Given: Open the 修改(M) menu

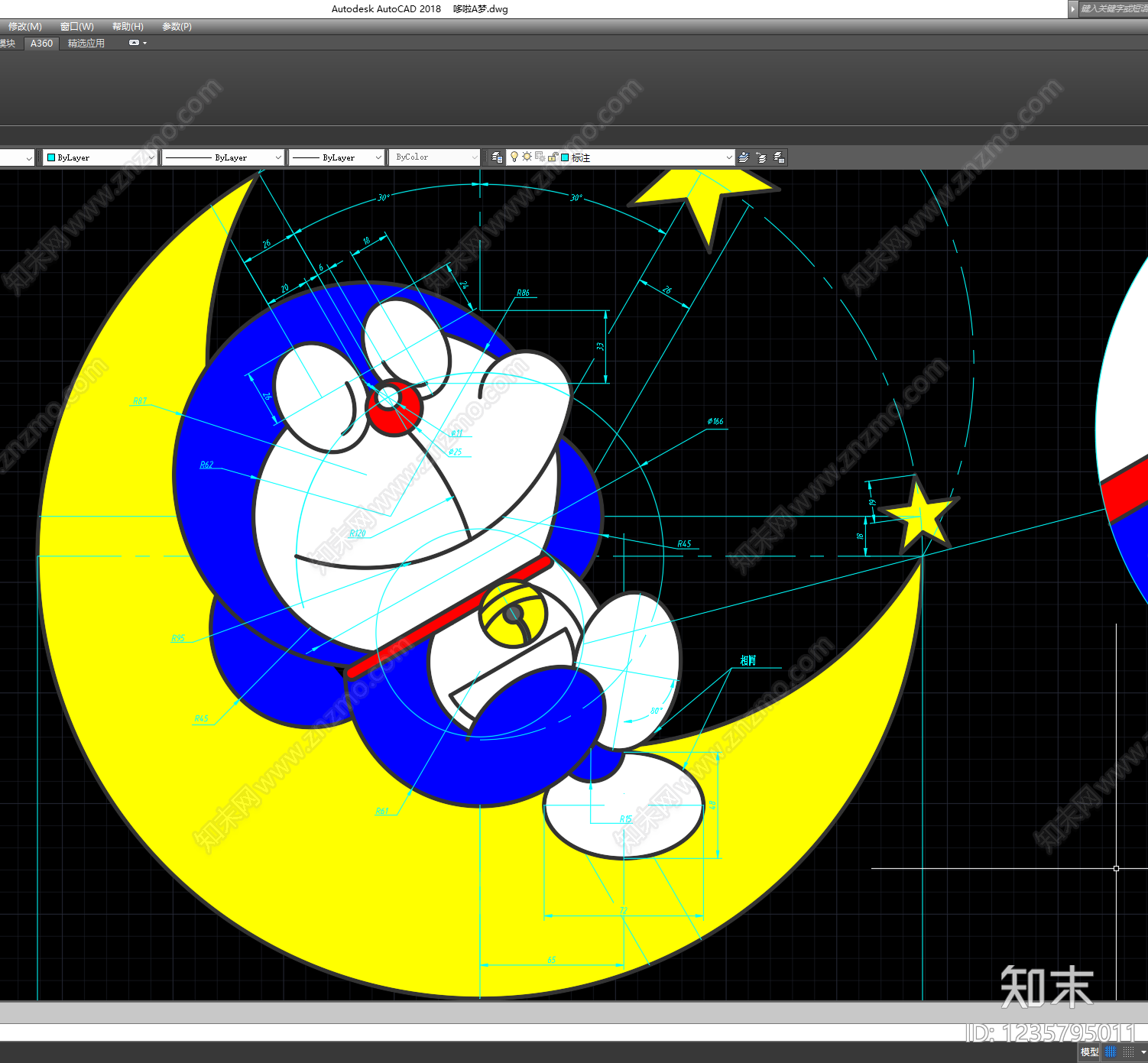Looking at the screenshot, I should pyautogui.click(x=24, y=27).
